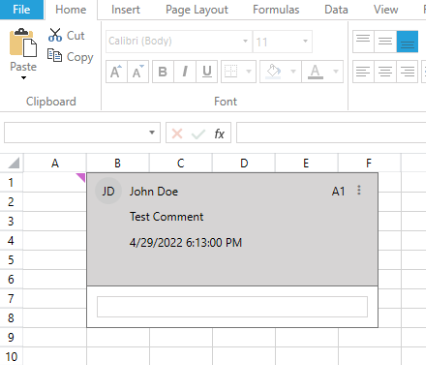Image resolution: width=426 pixels, height=365 pixels.
Task: Open the font color dropdown arrow
Action: click(336, 71)
